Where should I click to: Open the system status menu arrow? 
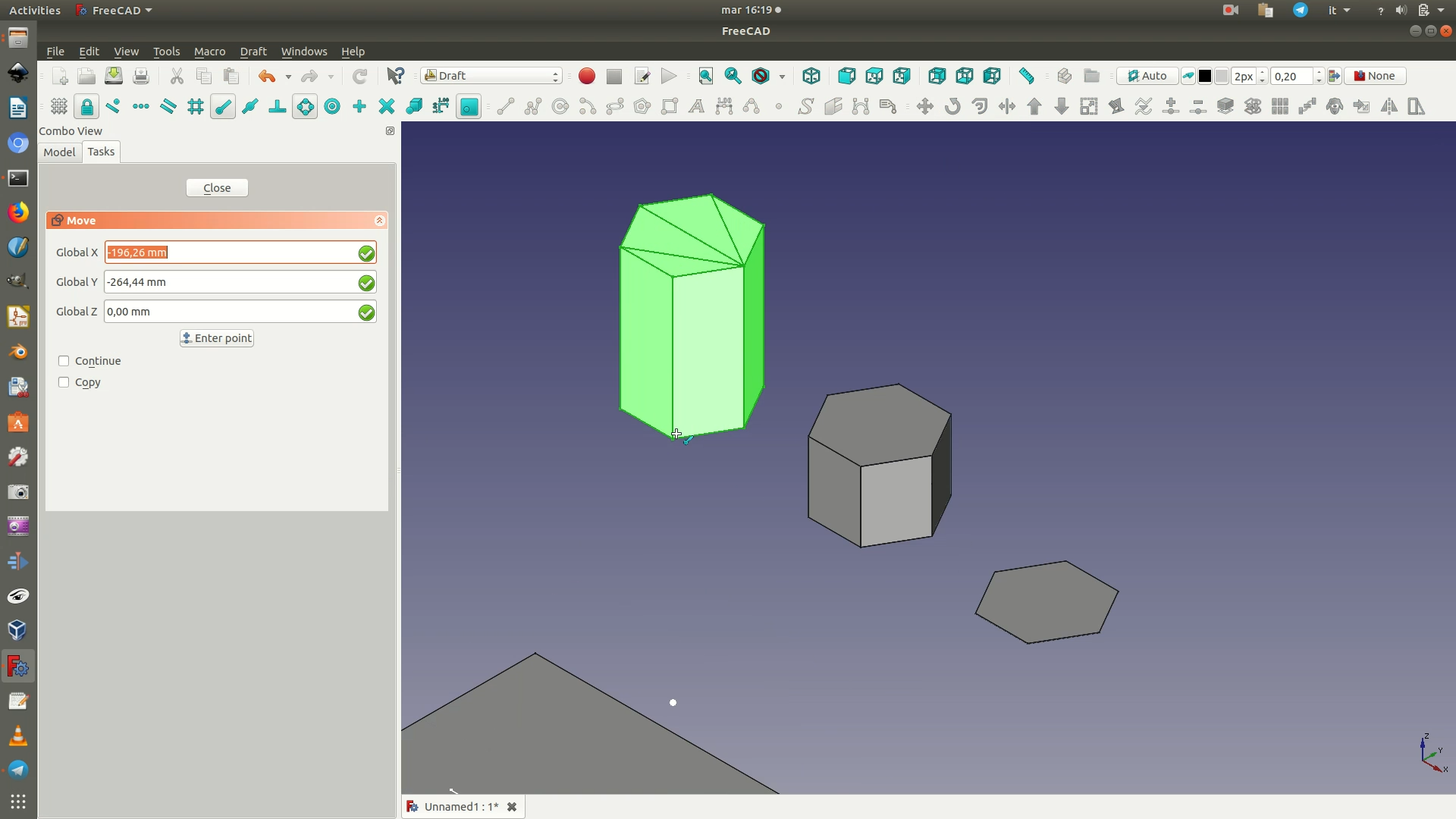(x=1441, y=10)
